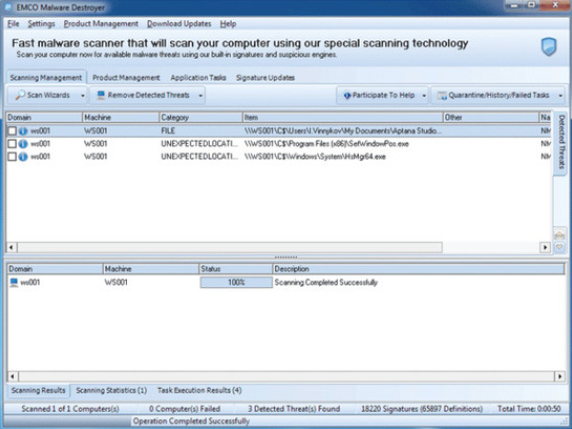Viewport: 572px width, 429px height.
Task: Click 'Scanning Completed Successfully' description
Action: pyautogui.click(x=326, y=282)
